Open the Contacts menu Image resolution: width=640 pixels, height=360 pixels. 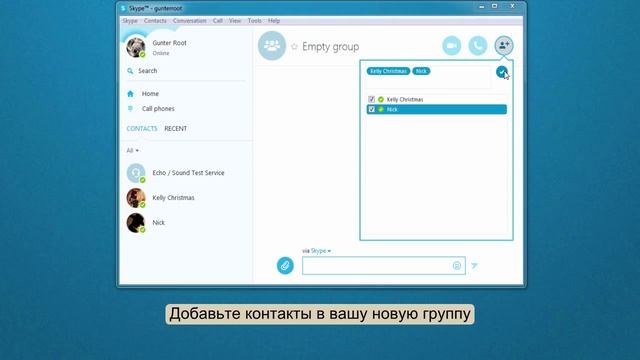tap(155, 21)
